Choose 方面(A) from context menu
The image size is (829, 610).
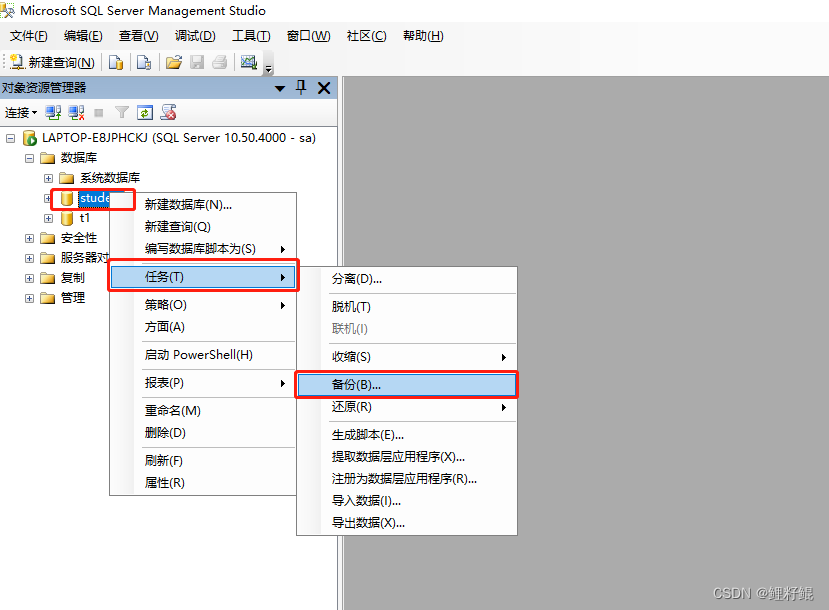pyautogui.click(x=203, y=327)
